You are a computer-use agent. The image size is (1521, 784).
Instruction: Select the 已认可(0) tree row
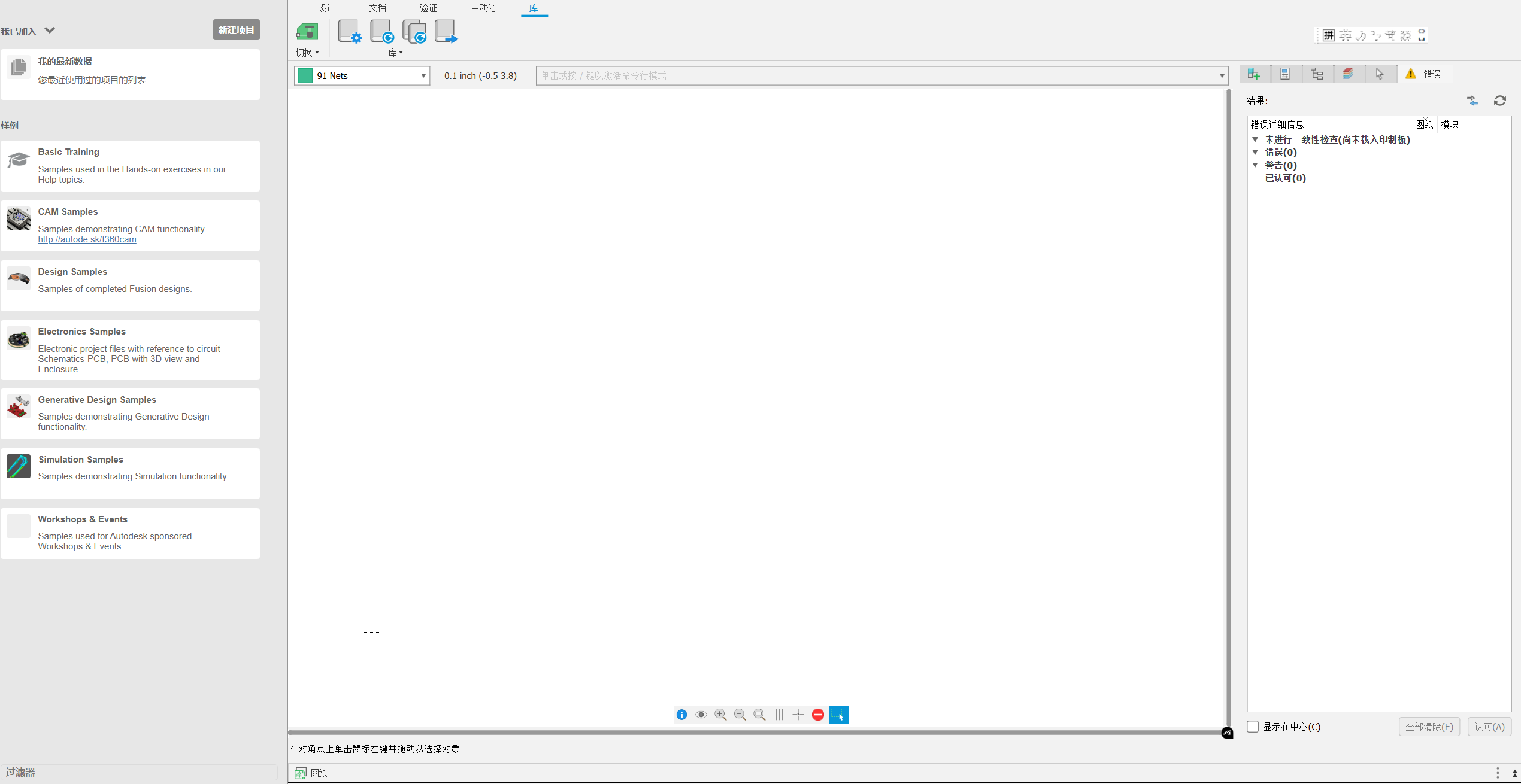1285,178
